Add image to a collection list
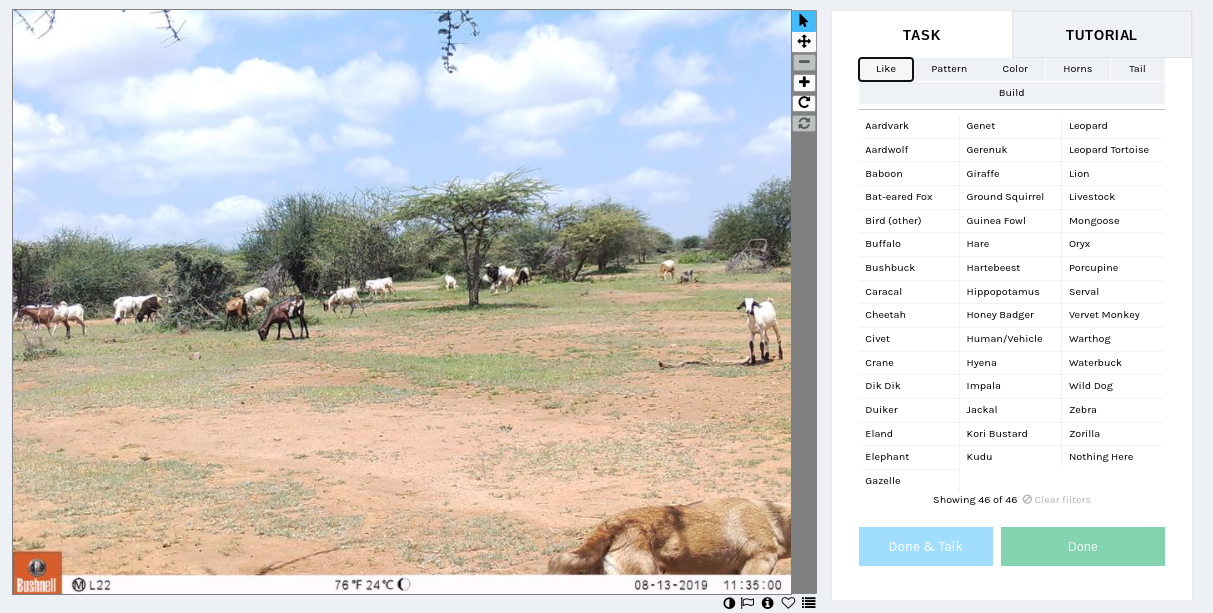Viewport: 1213px width, 613px height. point(808,603)
